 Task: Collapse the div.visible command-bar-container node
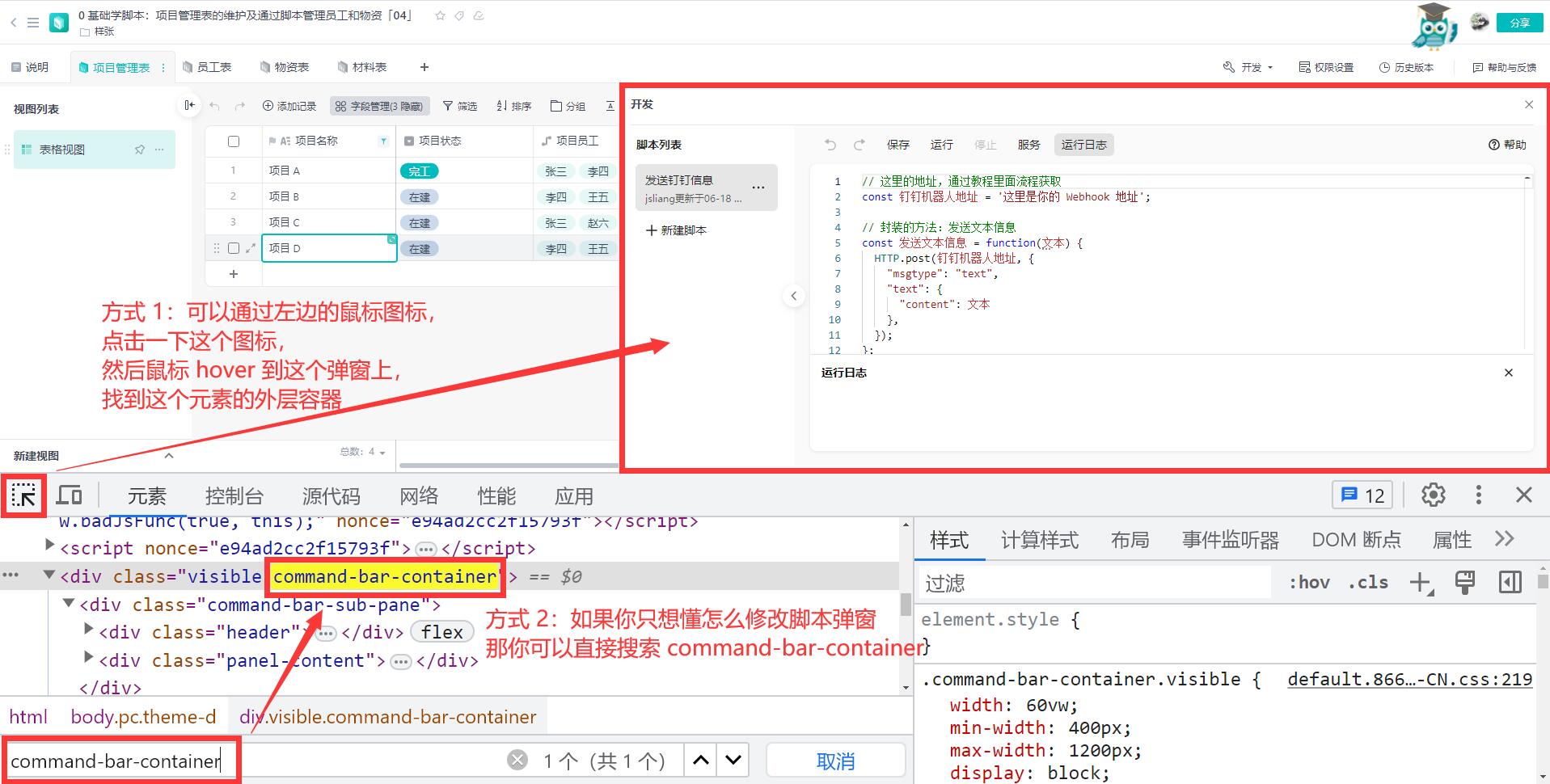(49, 575)
